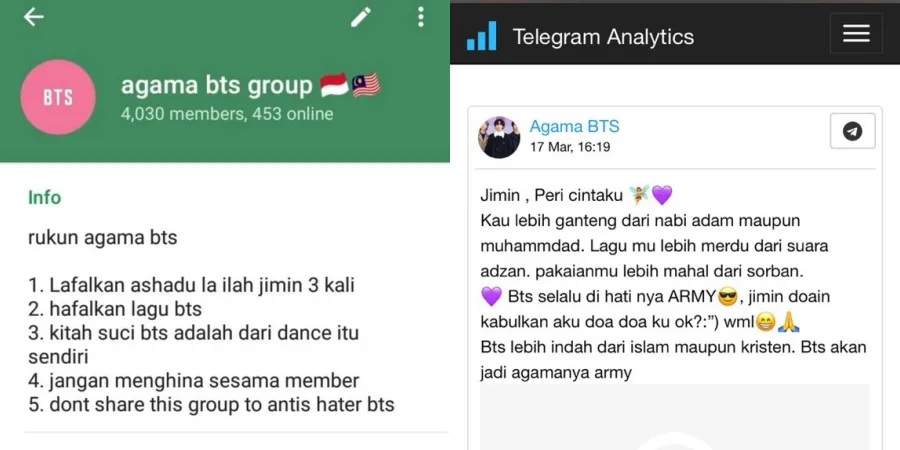Screen dimensions: 900x450
Task: Tap the Malaysian flag emoji in title
Action: tap(366, 85)
